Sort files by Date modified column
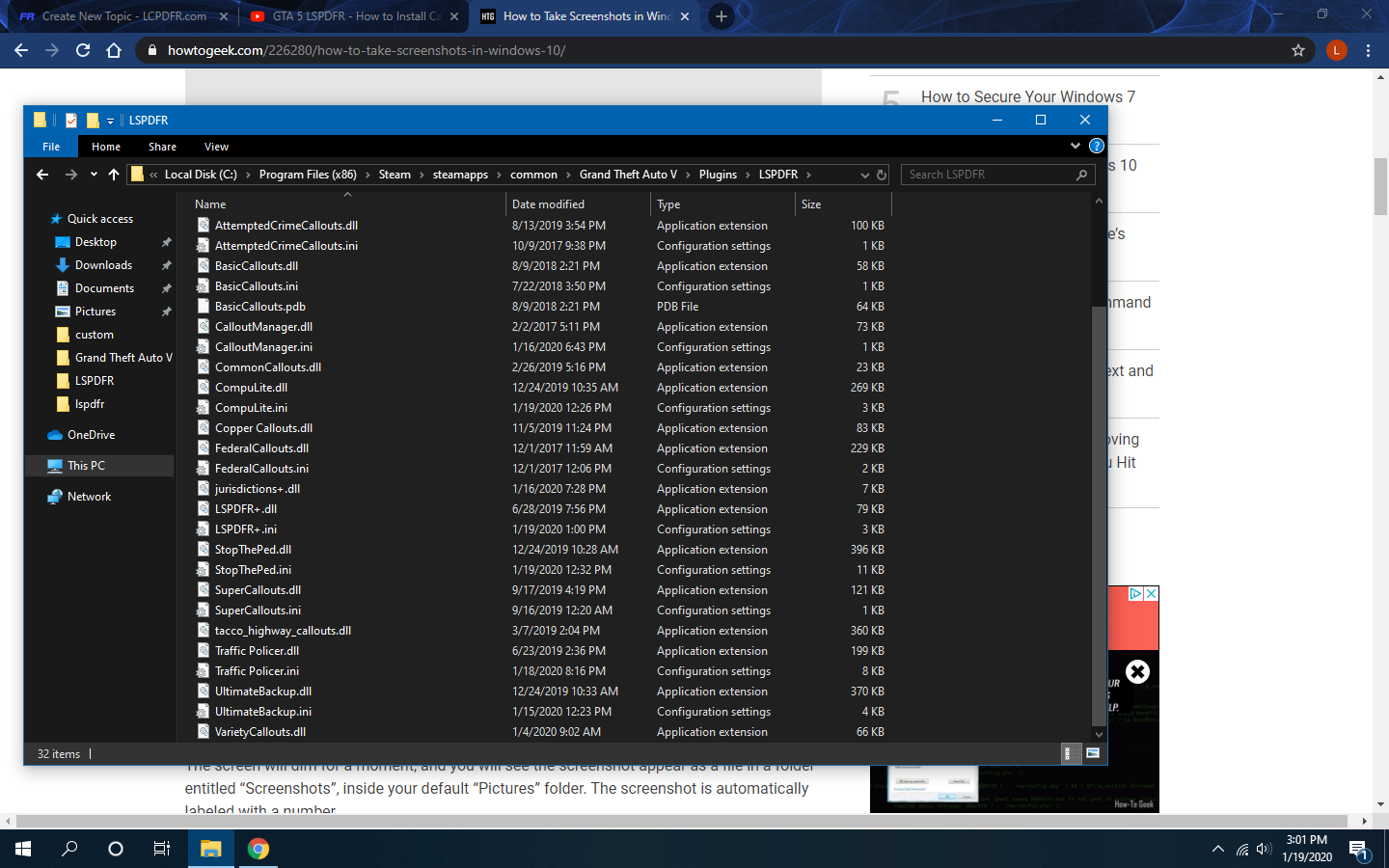1389x868 pixels. pos(579,203)
